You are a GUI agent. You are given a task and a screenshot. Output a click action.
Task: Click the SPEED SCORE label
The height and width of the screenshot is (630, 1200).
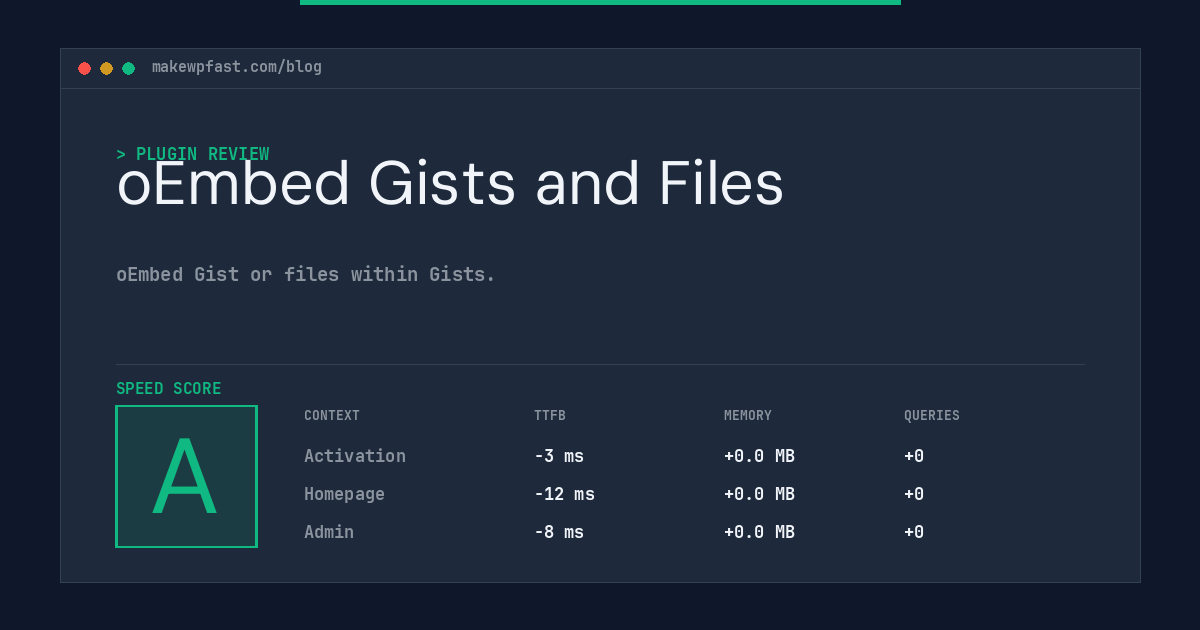coord(169,388)
